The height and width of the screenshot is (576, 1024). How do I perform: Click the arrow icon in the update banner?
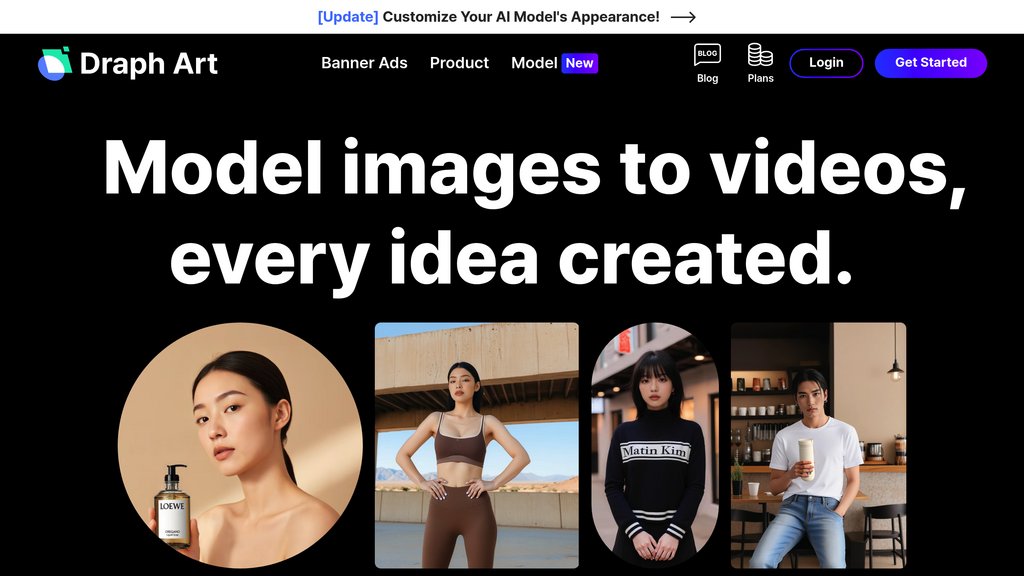(683, 17)
